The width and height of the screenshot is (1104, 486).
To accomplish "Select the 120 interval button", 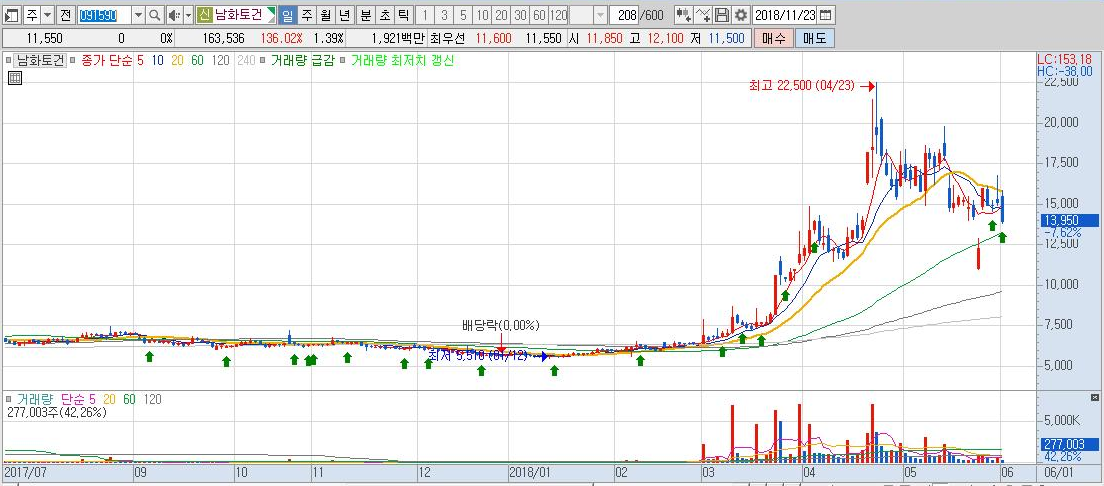I will [558, 15].
